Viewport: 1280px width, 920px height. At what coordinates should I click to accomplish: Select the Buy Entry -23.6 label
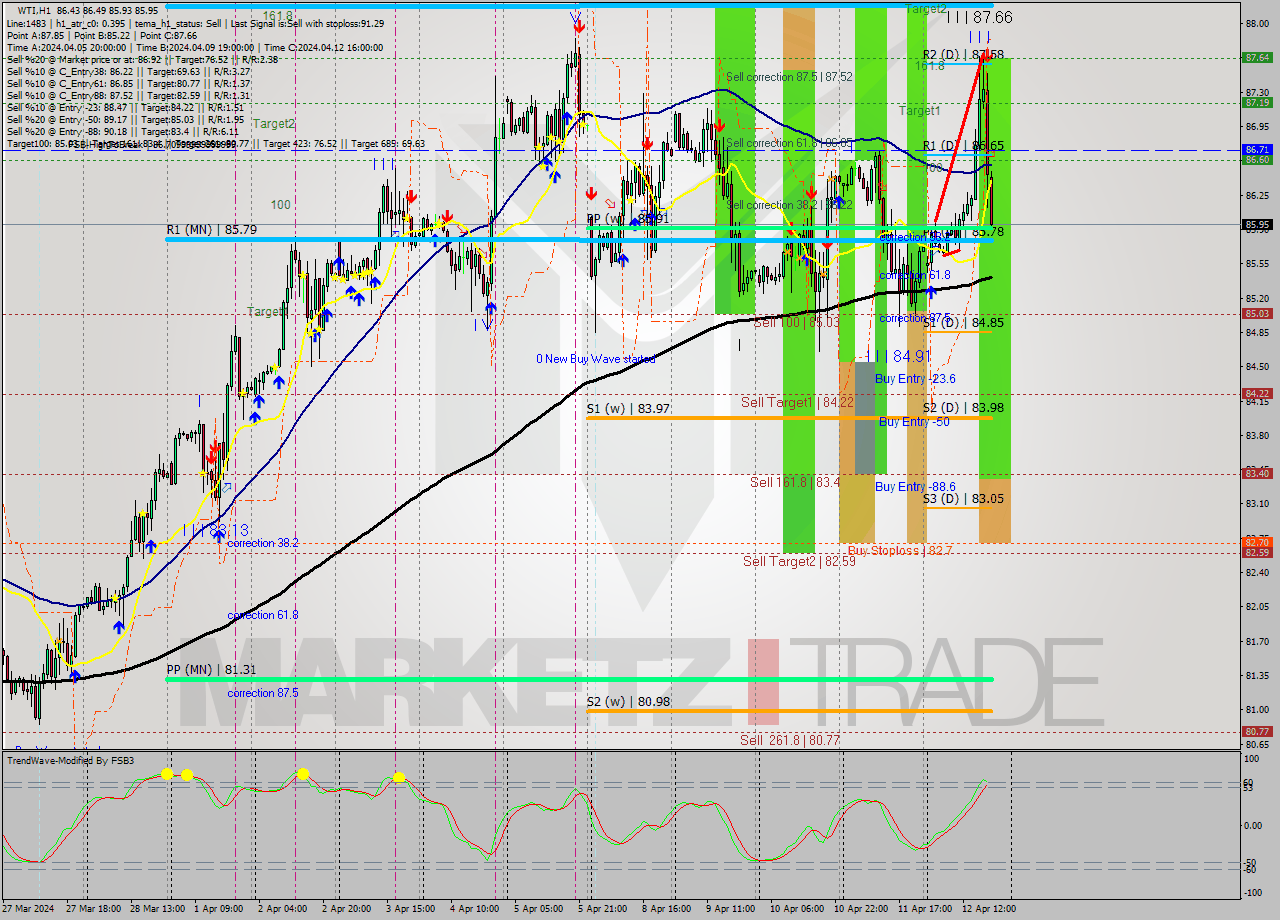(915, 379)
